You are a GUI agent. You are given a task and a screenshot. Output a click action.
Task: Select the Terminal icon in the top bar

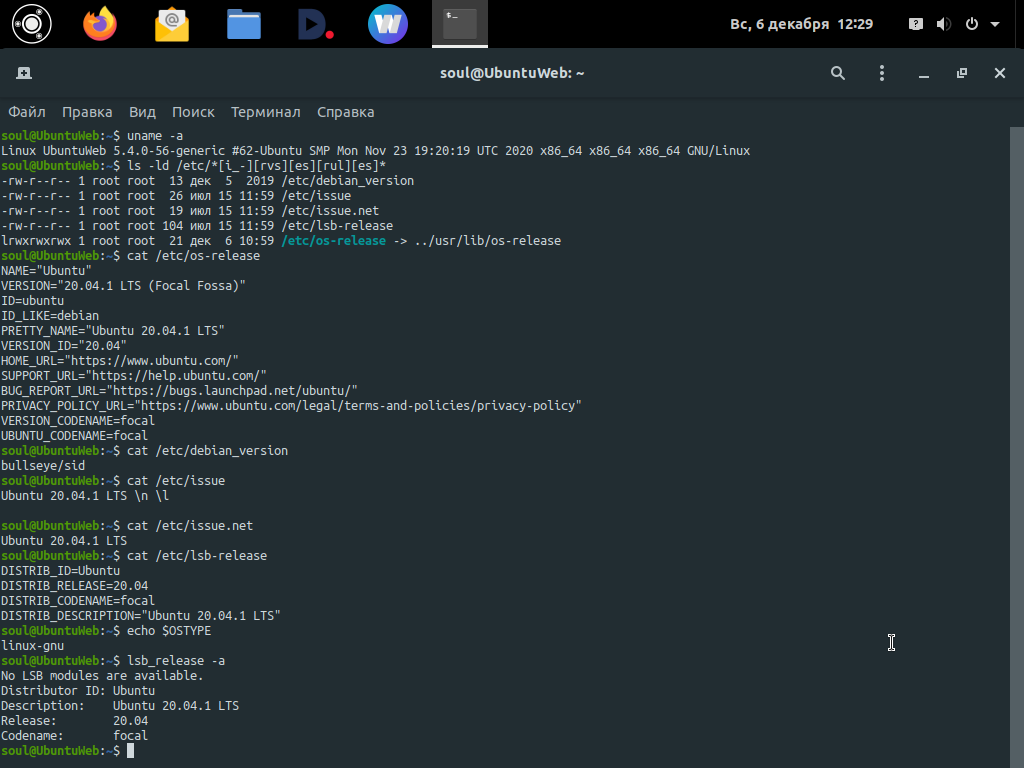coord(460,24)
